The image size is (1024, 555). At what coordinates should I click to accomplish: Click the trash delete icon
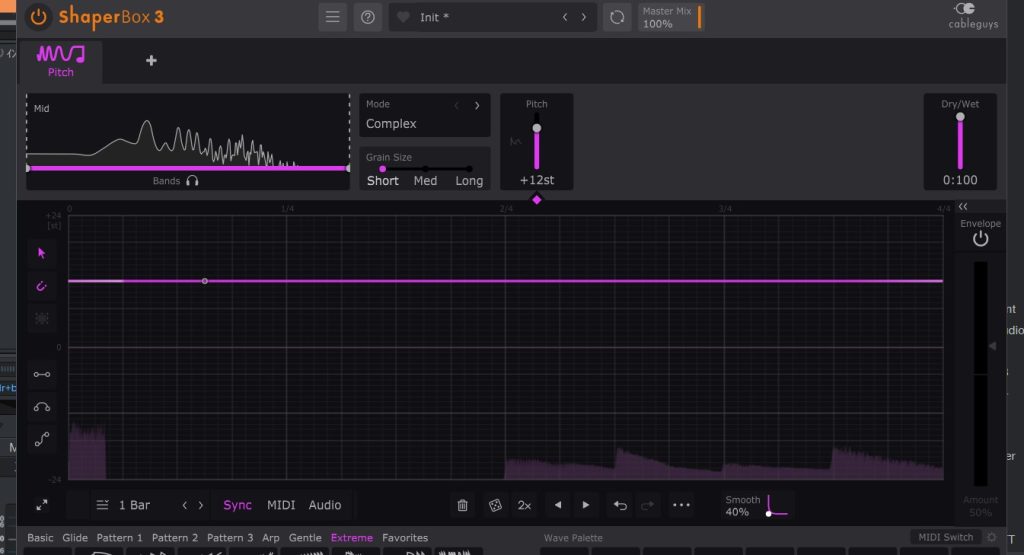click(462, 505)
